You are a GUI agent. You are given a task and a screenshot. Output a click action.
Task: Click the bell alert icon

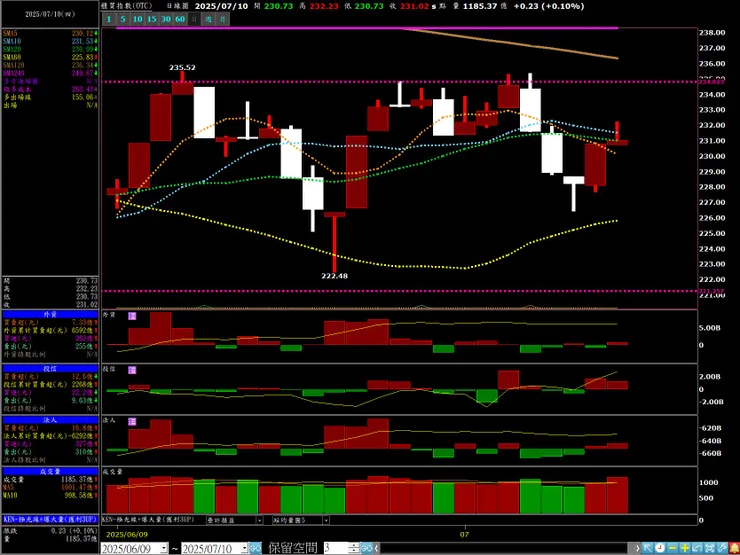[x=734, y=548]
